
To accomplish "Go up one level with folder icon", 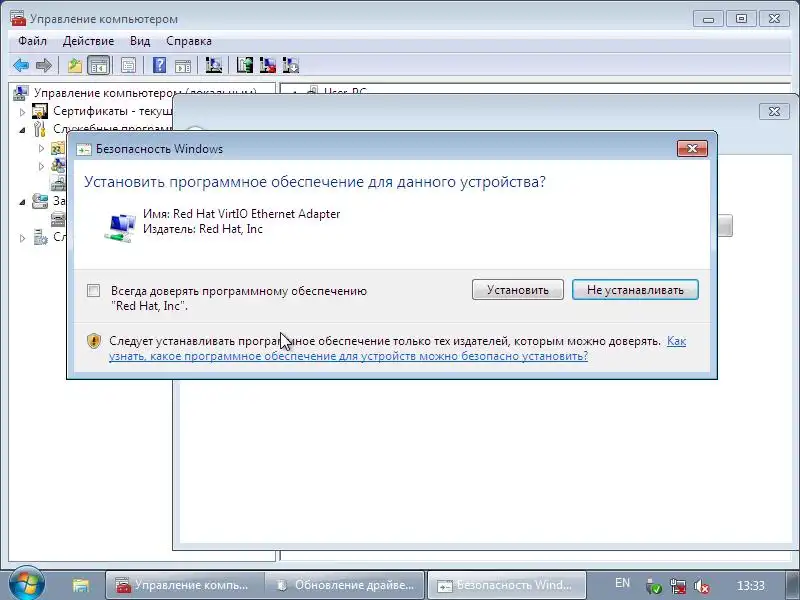I will pos(75,65).
